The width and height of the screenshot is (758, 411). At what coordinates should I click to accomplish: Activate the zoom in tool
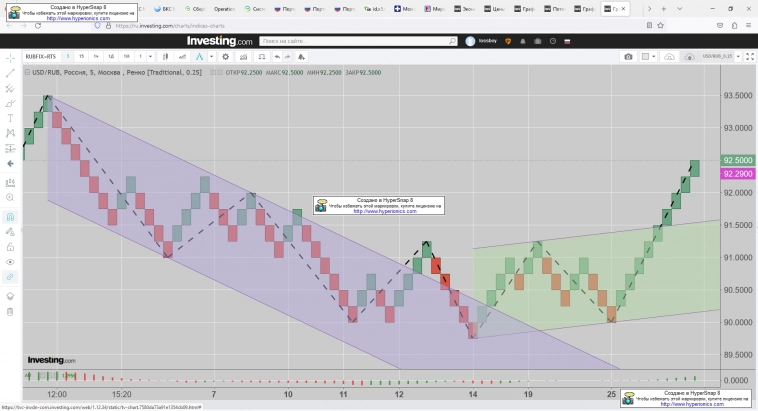(x=10, y=197)
